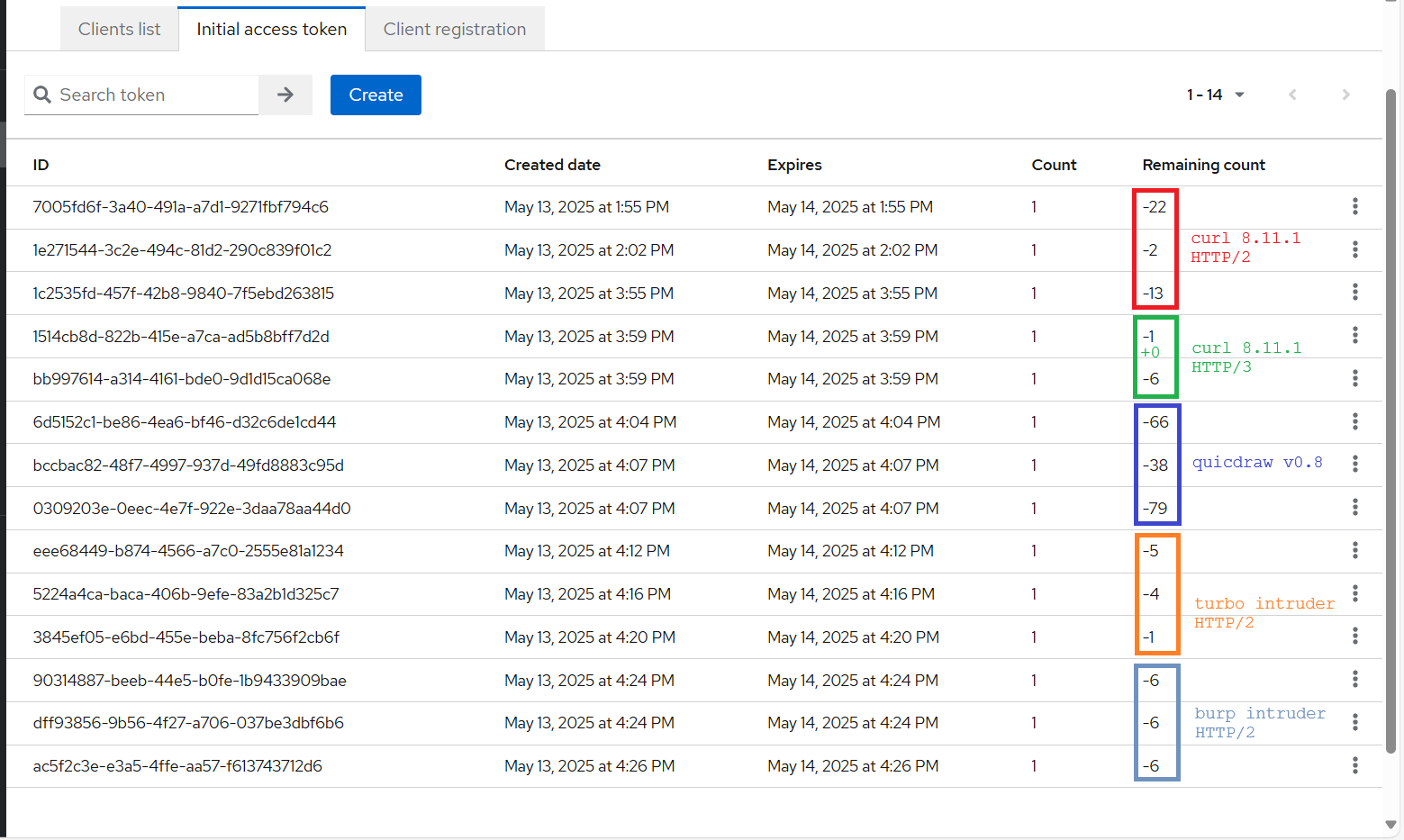1404x840 pixels.
Task: Open actions menu for token ac5f2c3e-e3a5-4ffe-aa57-f613743712d6
Action: [x=1354, y=765]
